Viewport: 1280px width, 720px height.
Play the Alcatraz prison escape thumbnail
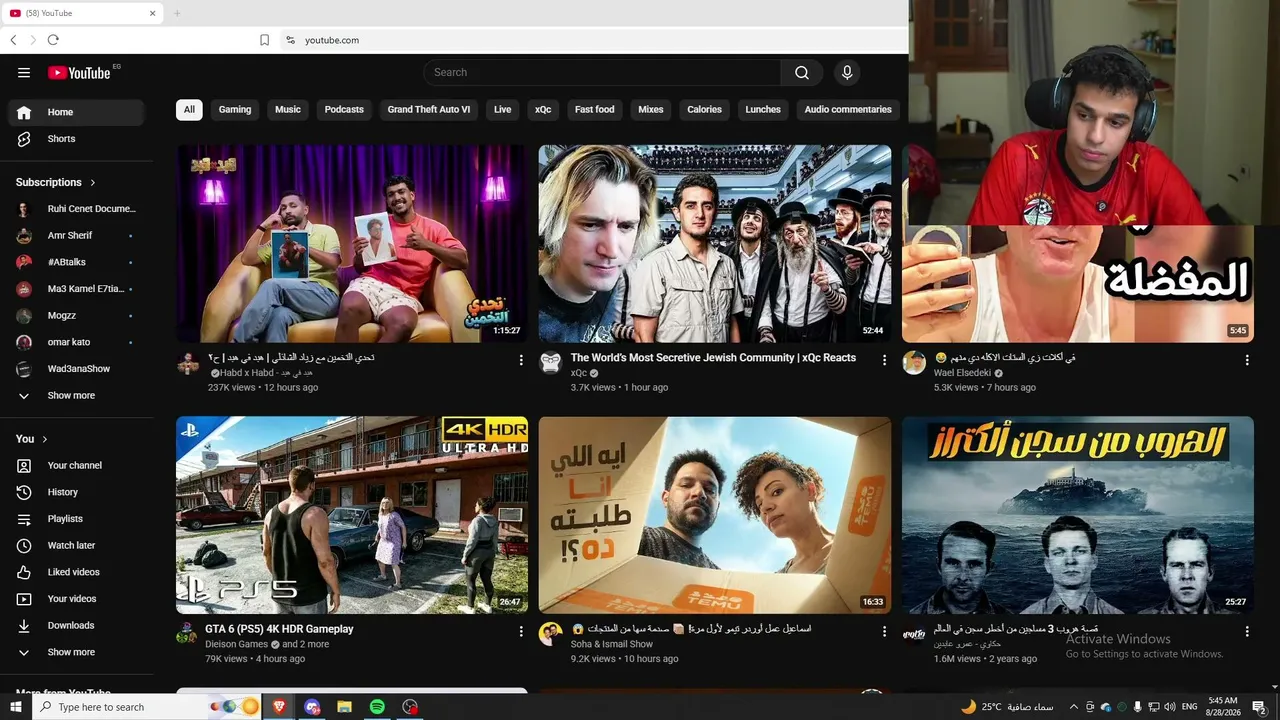point(1078,515)
